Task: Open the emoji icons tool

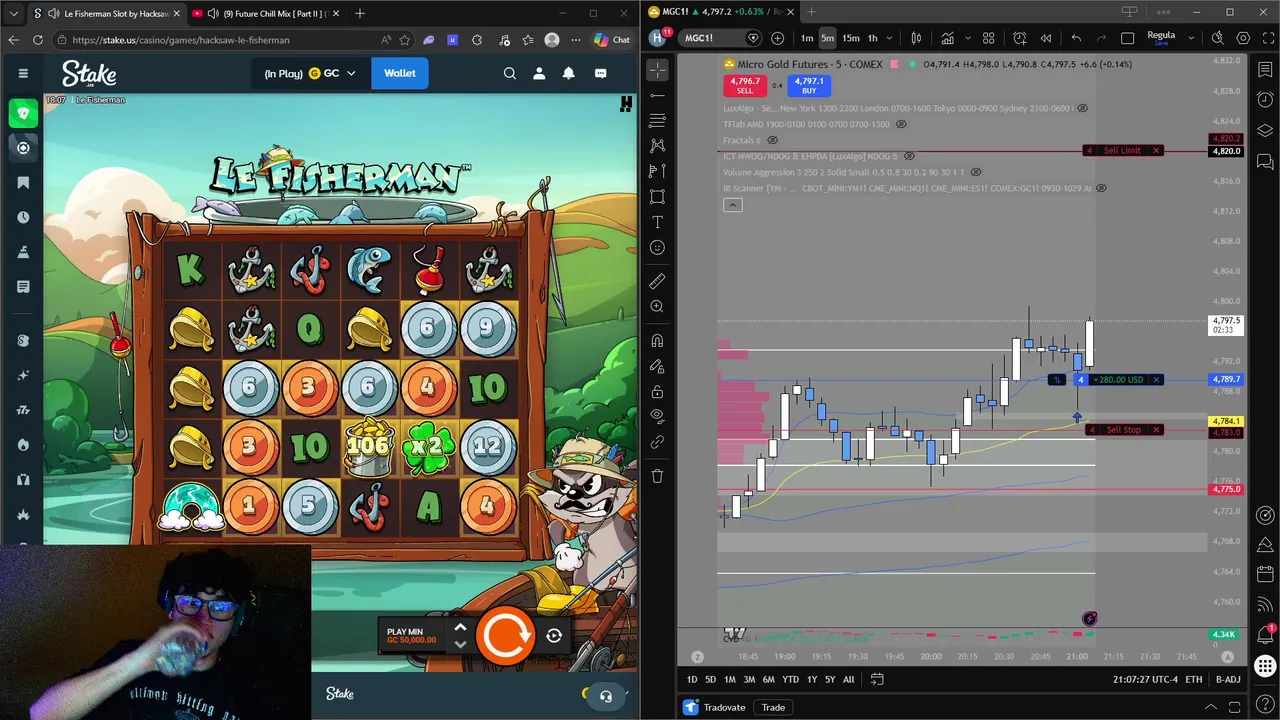Action: pyautogui.click(x=657, y=248)
